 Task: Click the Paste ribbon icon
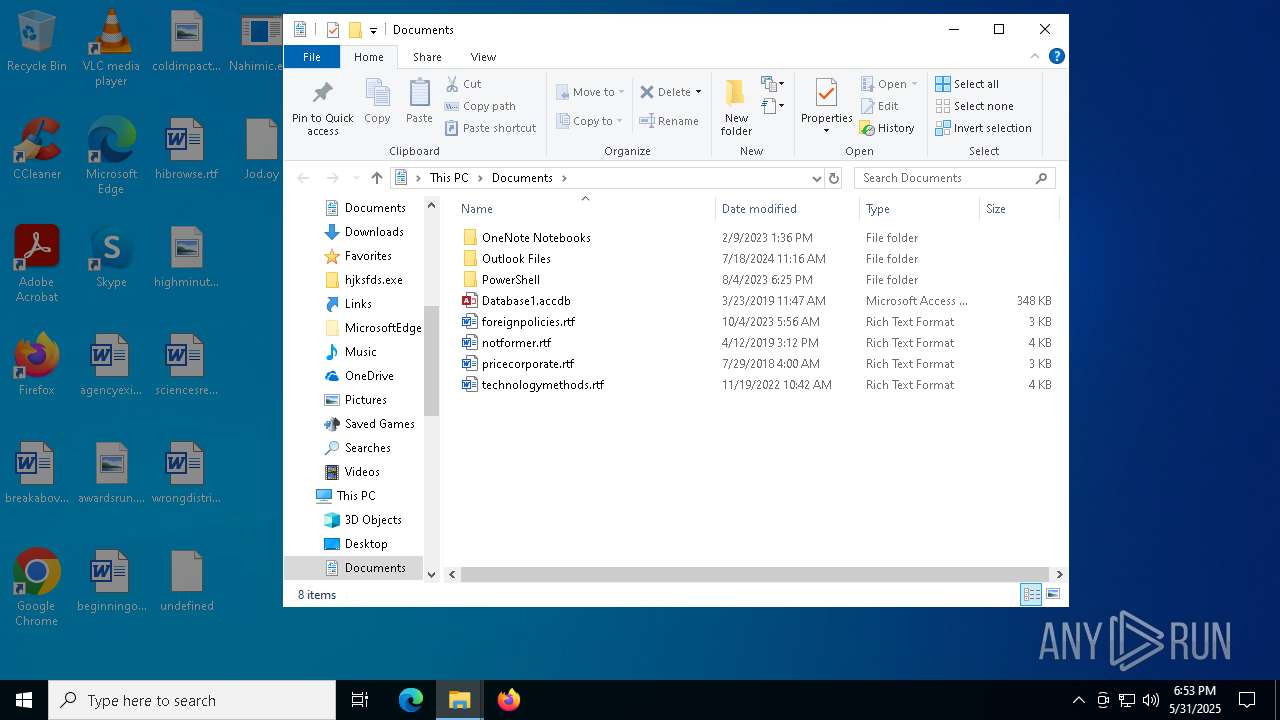tap(419, 102)
